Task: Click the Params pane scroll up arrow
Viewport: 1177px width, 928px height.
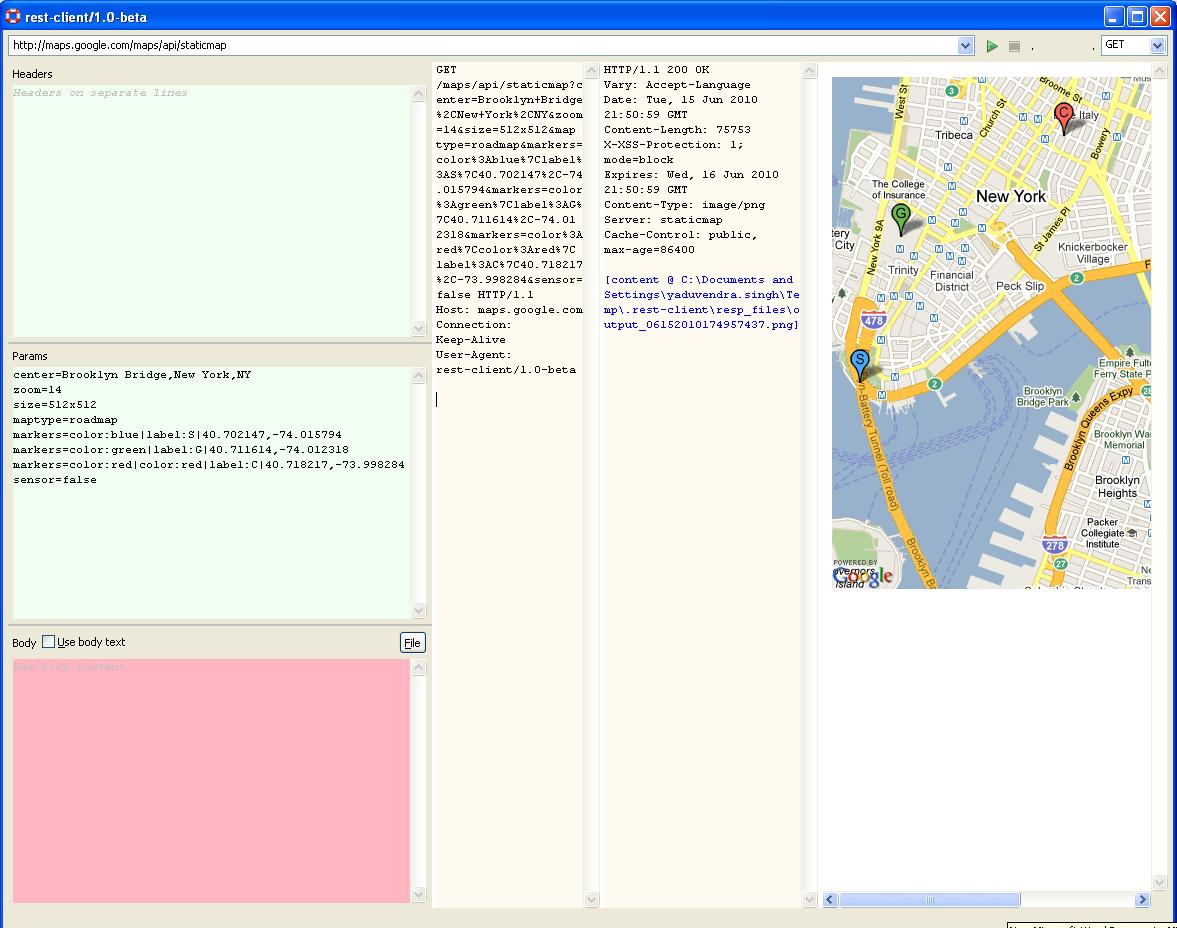Action: click(418, 375)
